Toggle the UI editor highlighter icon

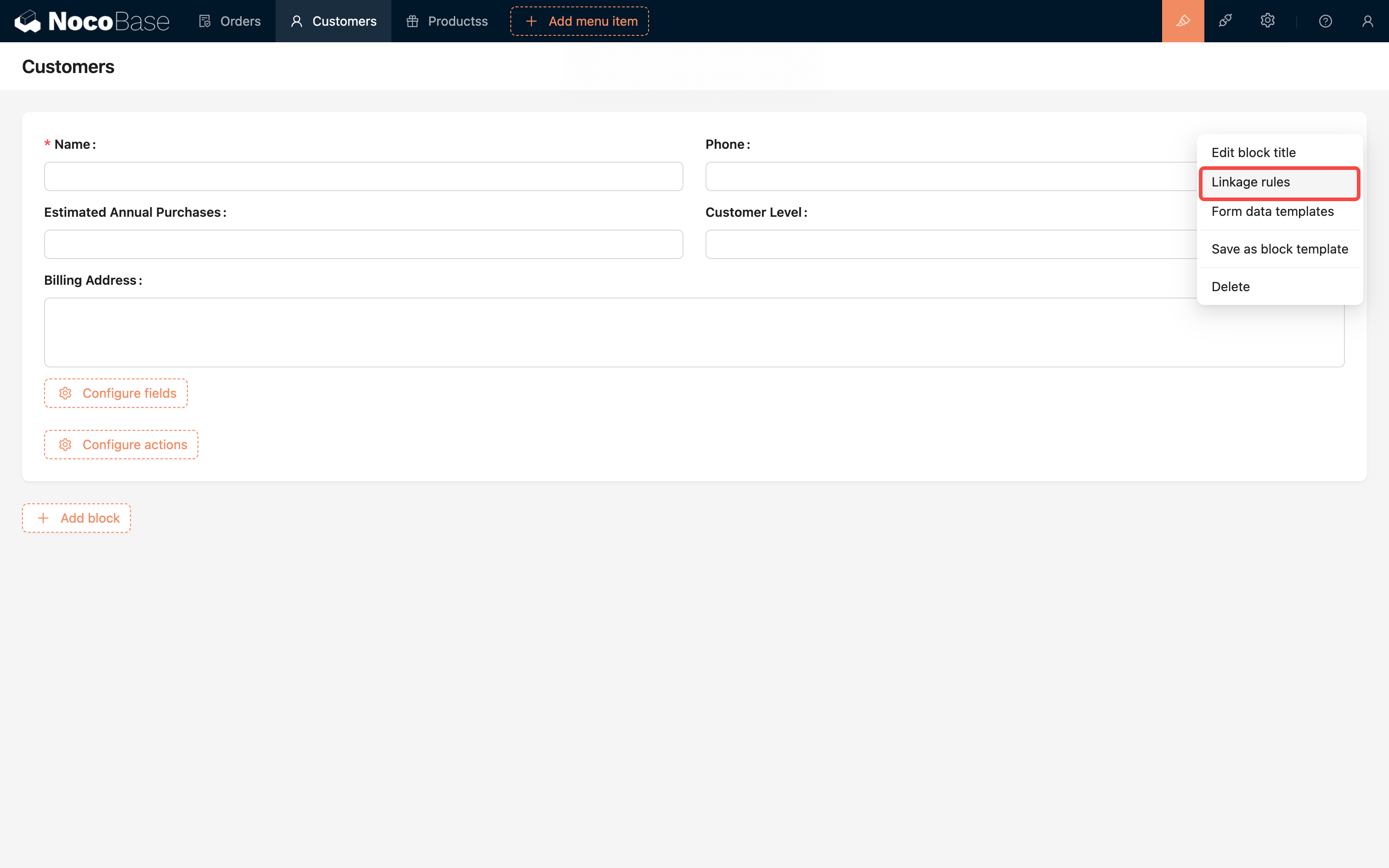(x=1182, y=21)
